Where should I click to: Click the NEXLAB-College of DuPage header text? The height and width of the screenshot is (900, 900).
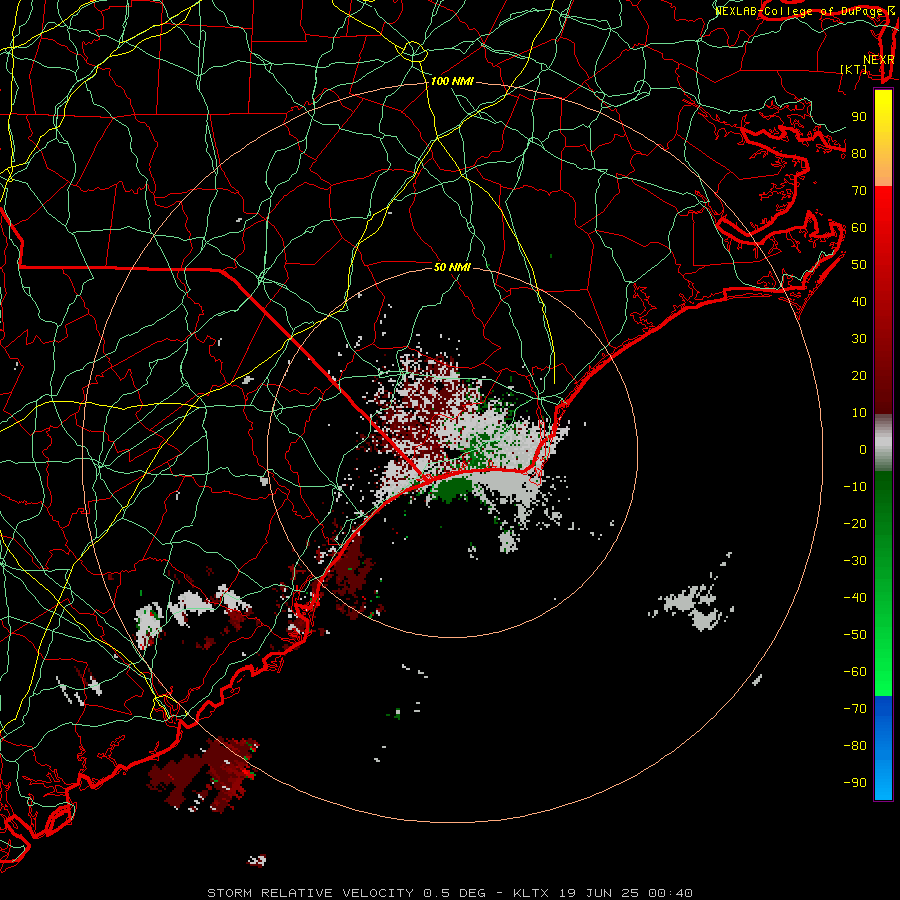click(805, 11)
